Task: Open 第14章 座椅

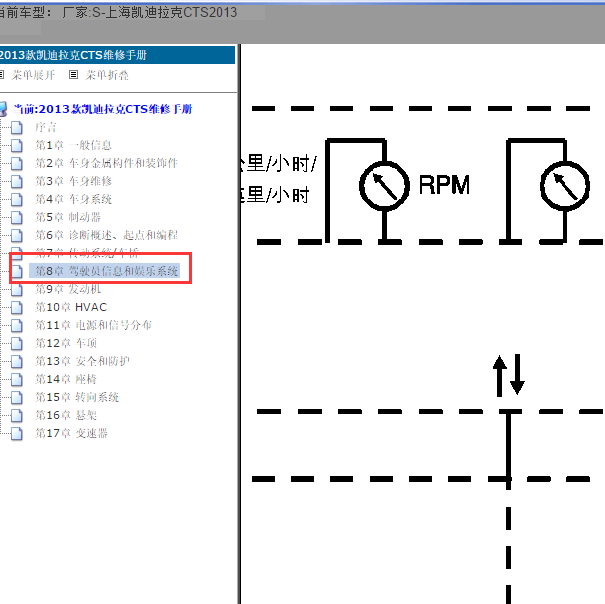Action: click(x=66, y=379)
